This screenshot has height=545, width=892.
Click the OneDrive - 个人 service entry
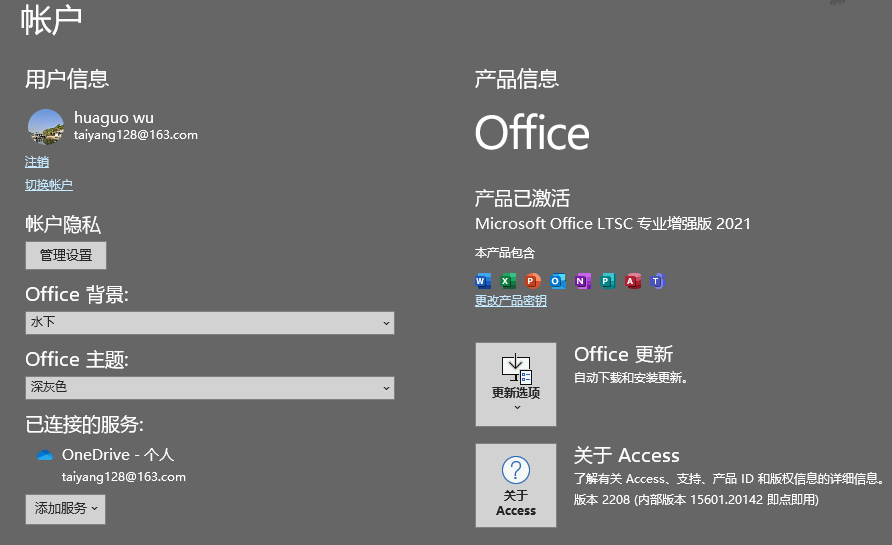(x=118, y=455)
